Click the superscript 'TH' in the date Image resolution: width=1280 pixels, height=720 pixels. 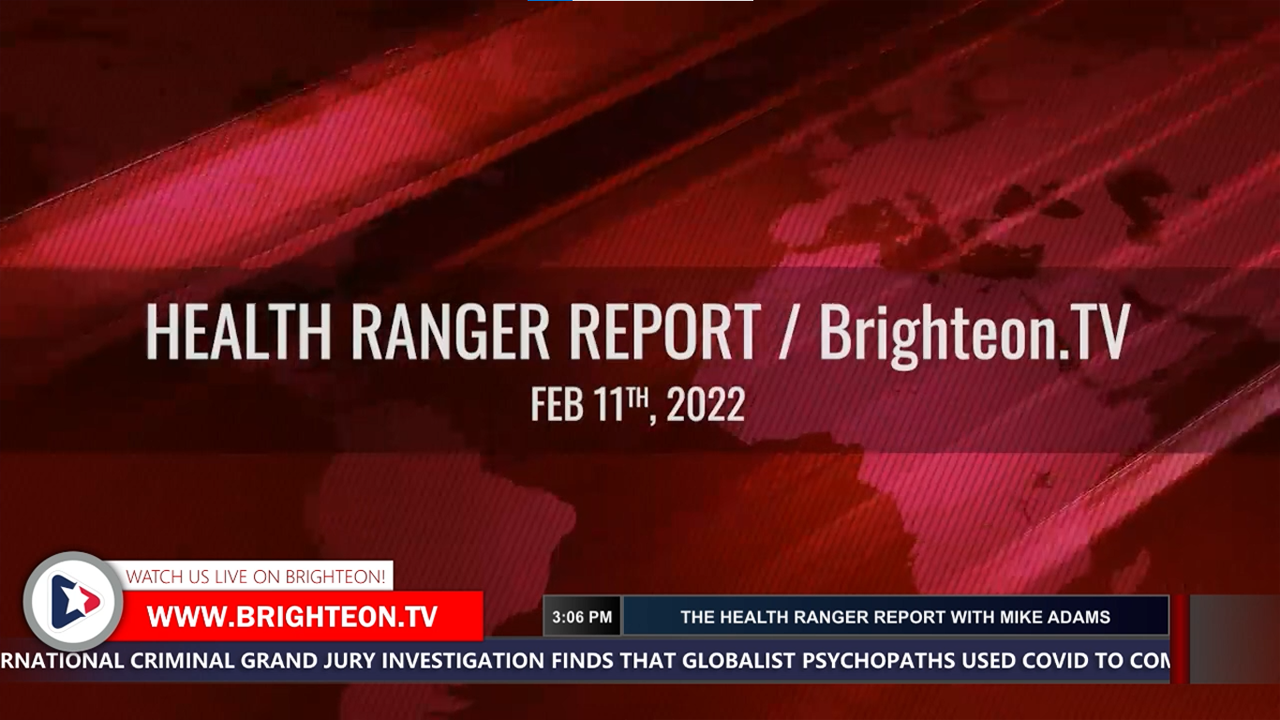click(x=635, y=396)
